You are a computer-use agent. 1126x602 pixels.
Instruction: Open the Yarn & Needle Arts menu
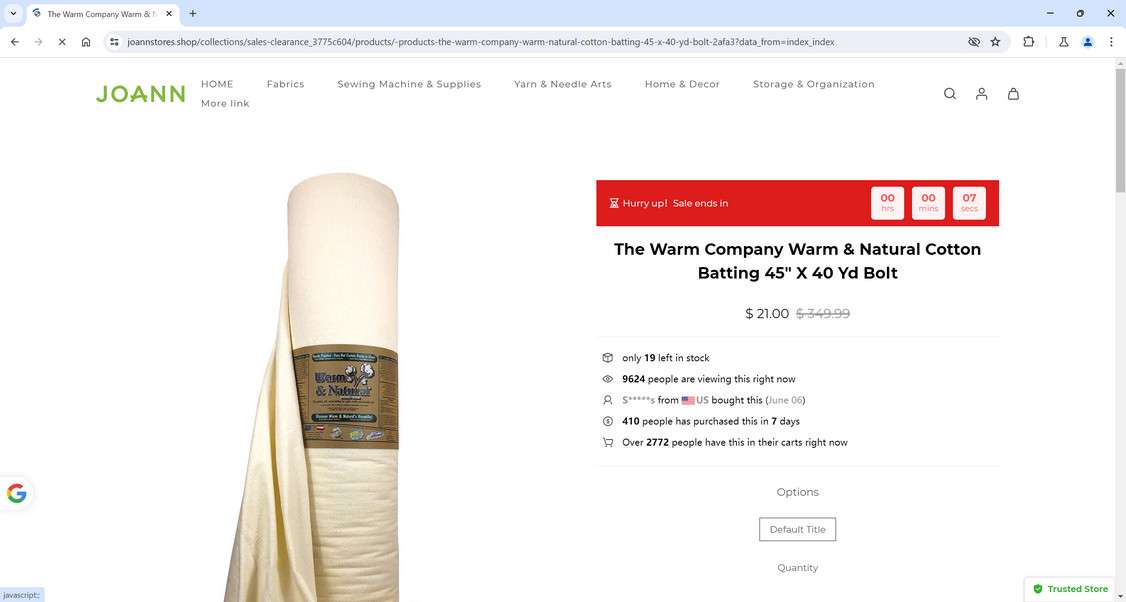click(x=562, y=84)
